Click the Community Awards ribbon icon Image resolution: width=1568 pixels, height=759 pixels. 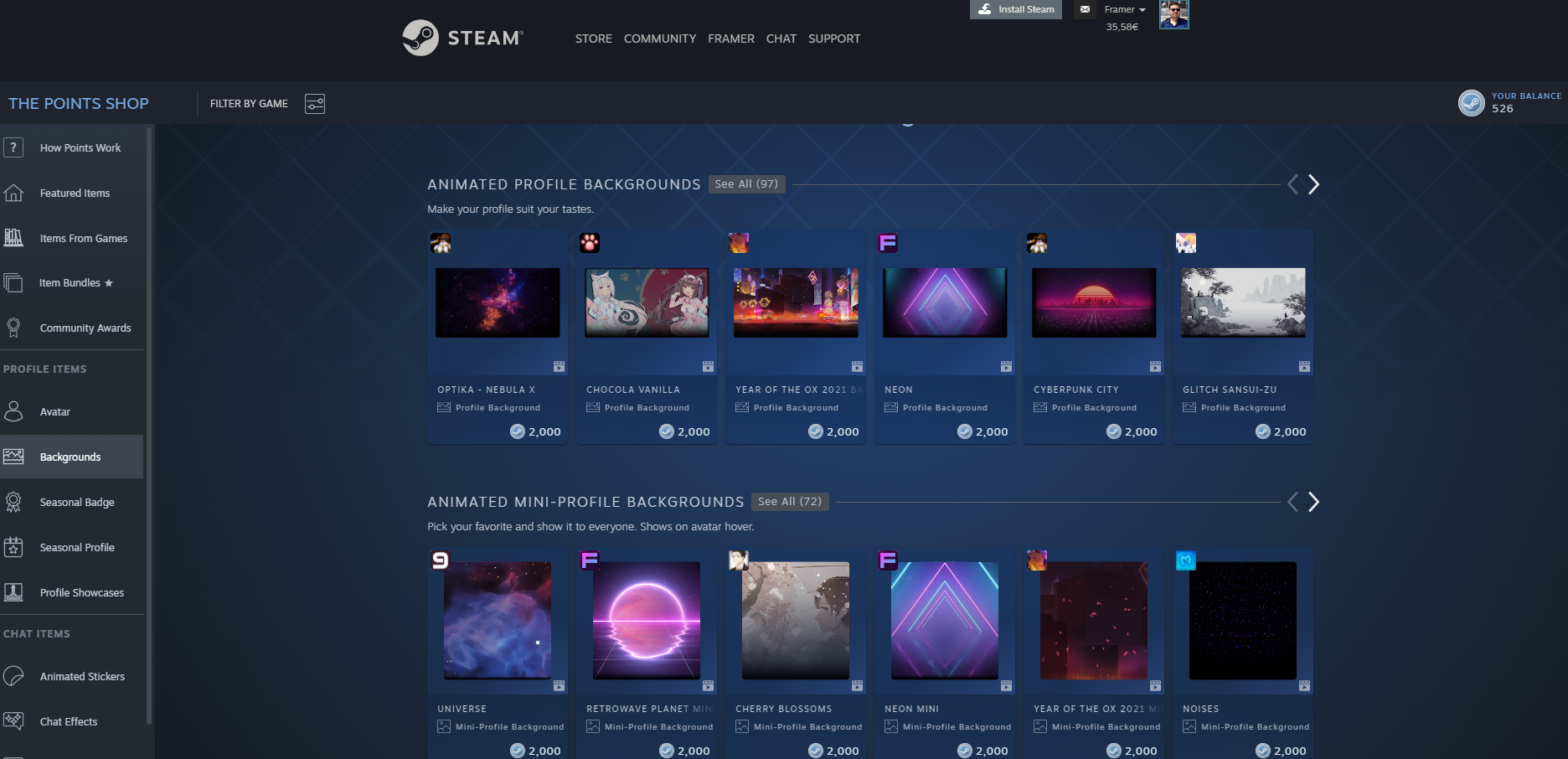pos(13,328)
